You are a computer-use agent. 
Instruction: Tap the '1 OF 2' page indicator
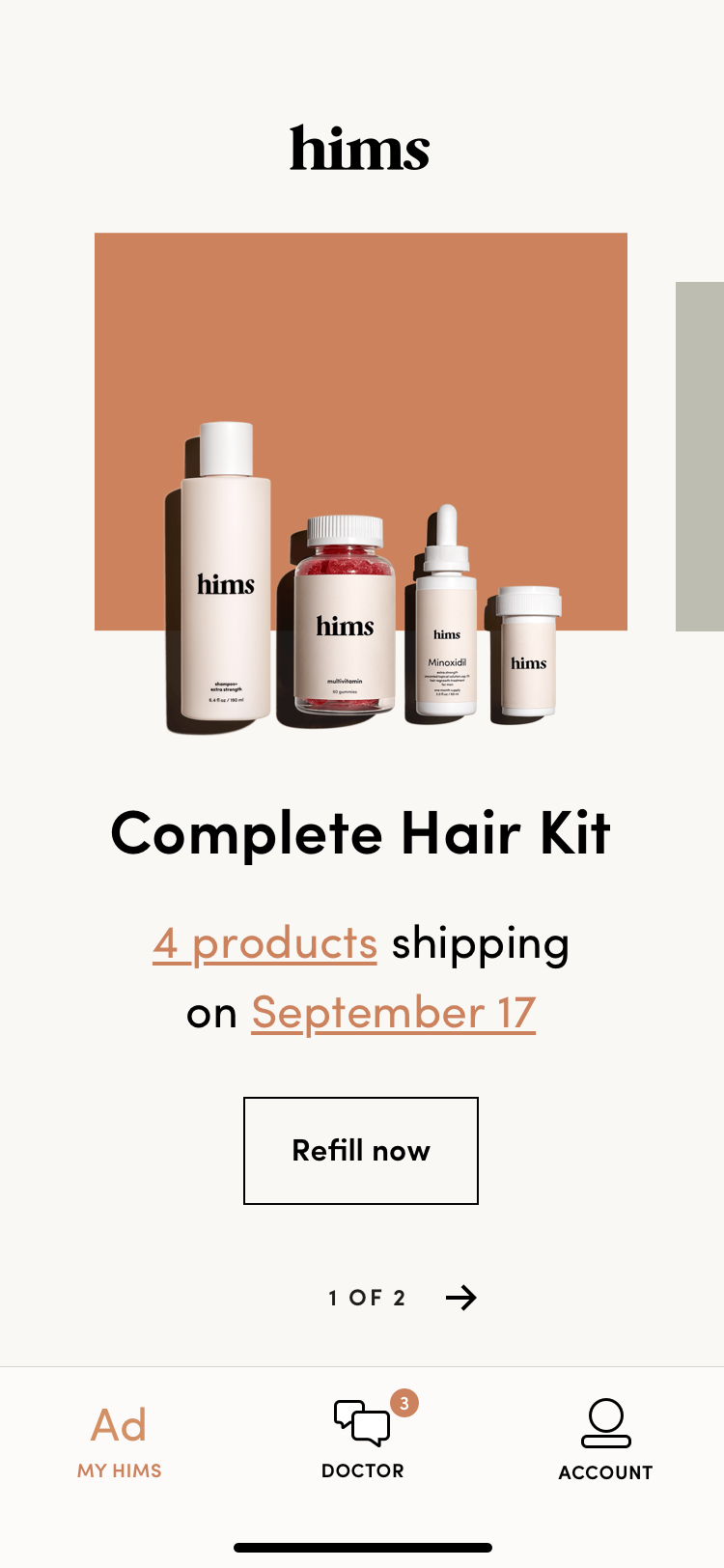(367, 1298)
